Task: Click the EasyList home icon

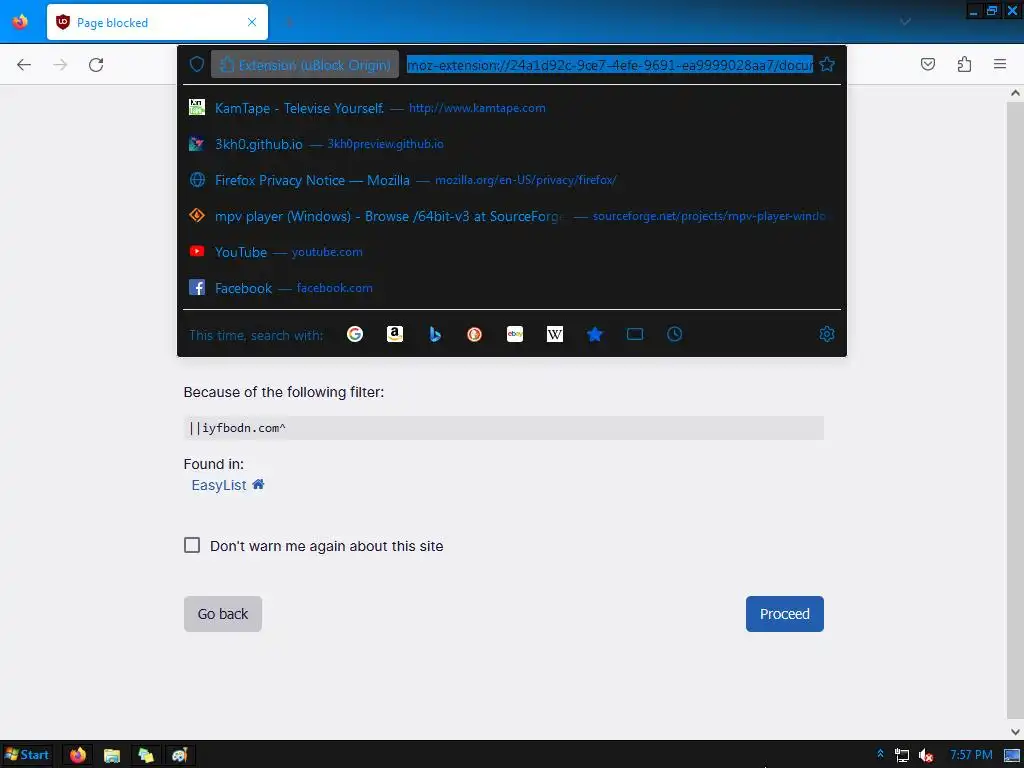Action: [x=258, y=485]
